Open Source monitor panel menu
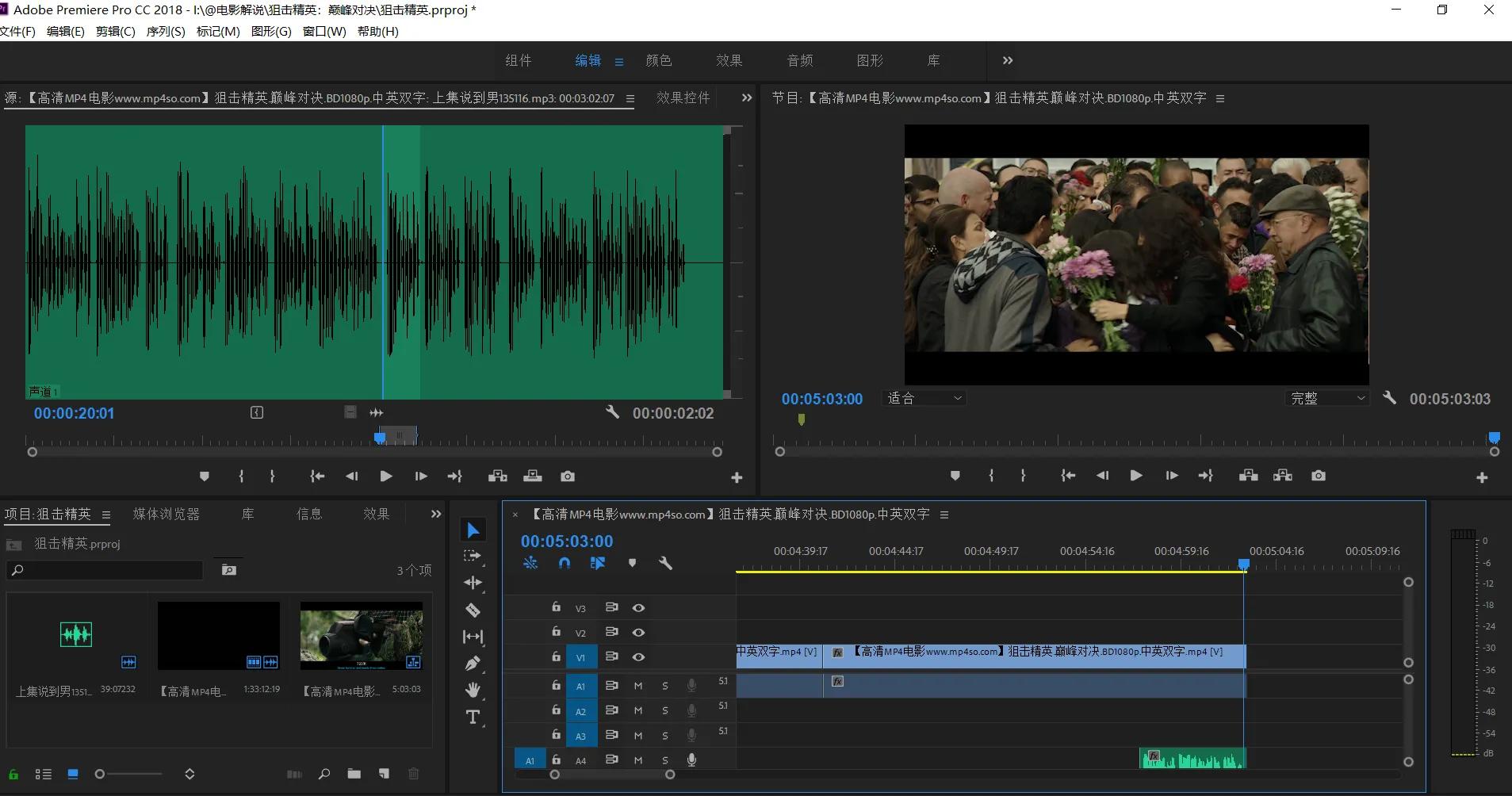 click(x=630, y=99)
